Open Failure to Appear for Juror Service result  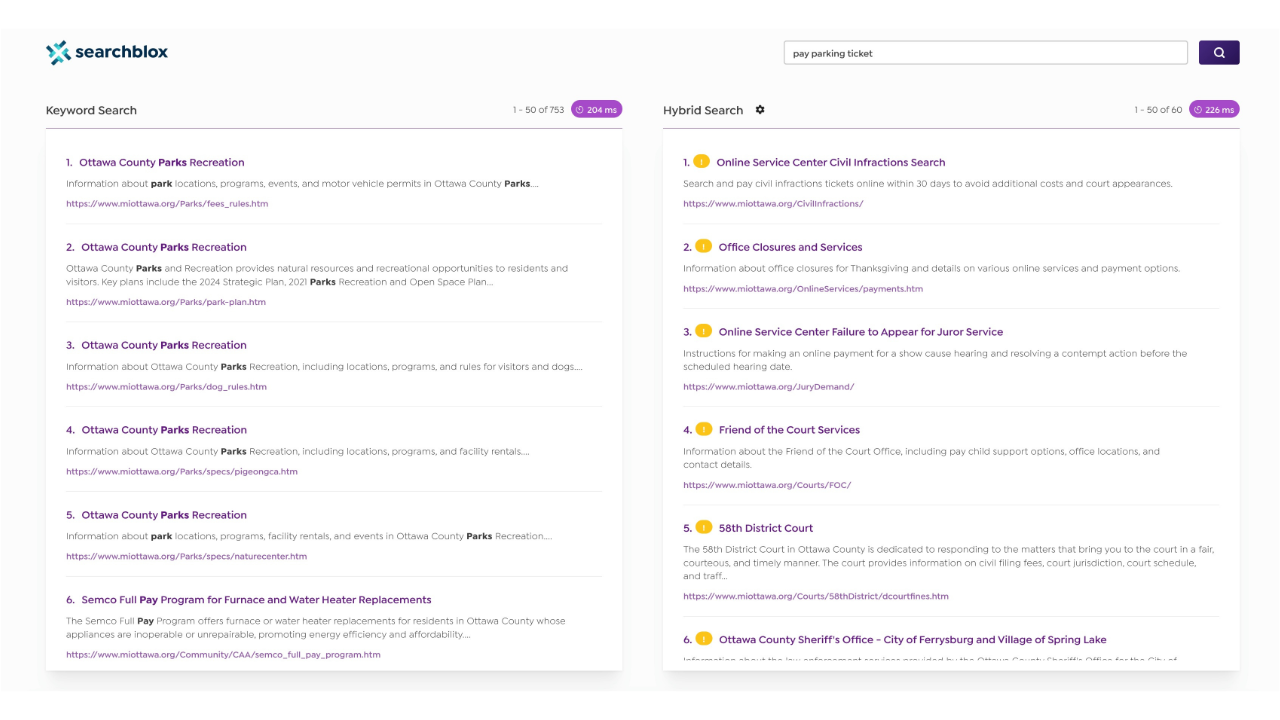[x=861, y=332]
